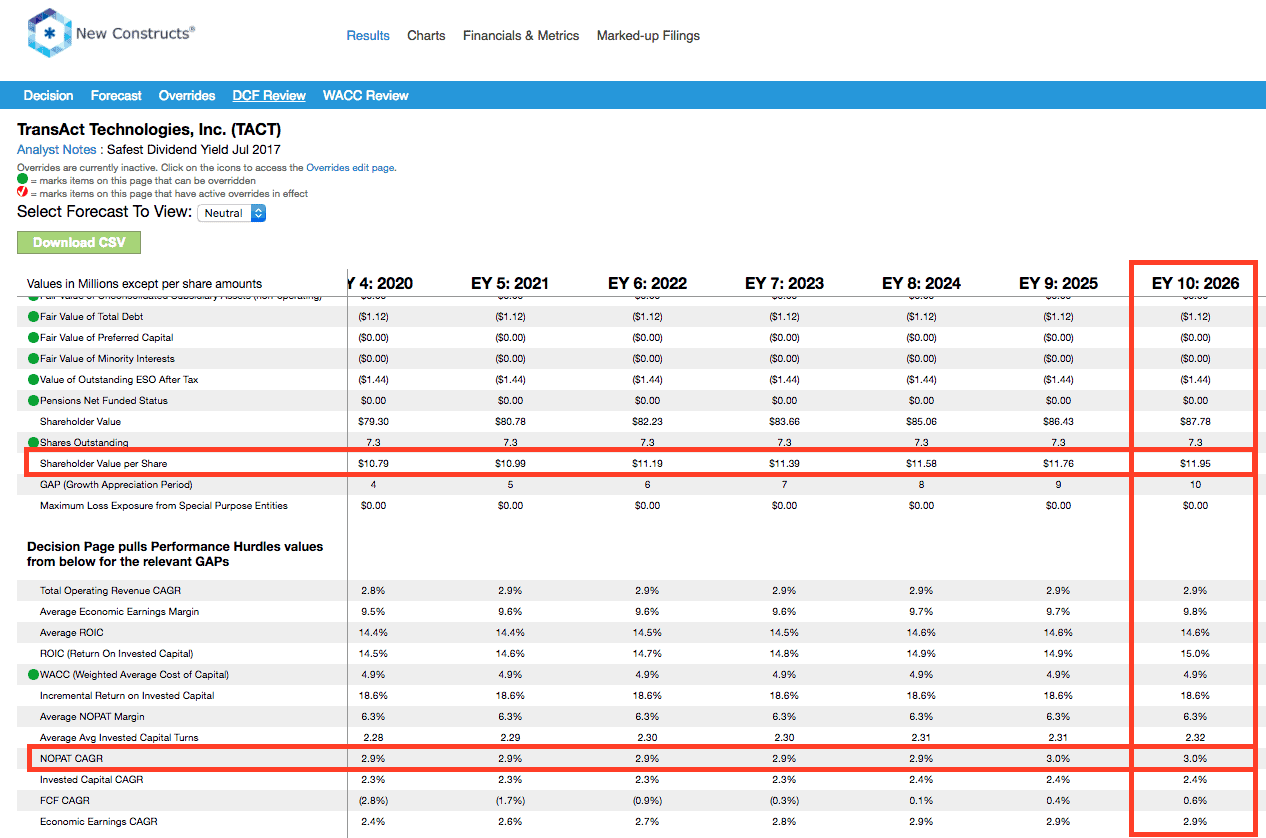Click the TransAct Technologies, Inc. (TACT) heading
The height and width of the screenshot is (838, 1266).
(149, 130)
